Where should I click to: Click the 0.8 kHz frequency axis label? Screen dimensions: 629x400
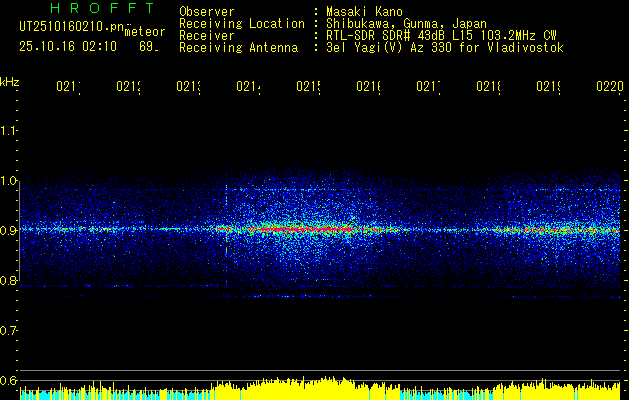pyautogui.click(x=8, y=280)
